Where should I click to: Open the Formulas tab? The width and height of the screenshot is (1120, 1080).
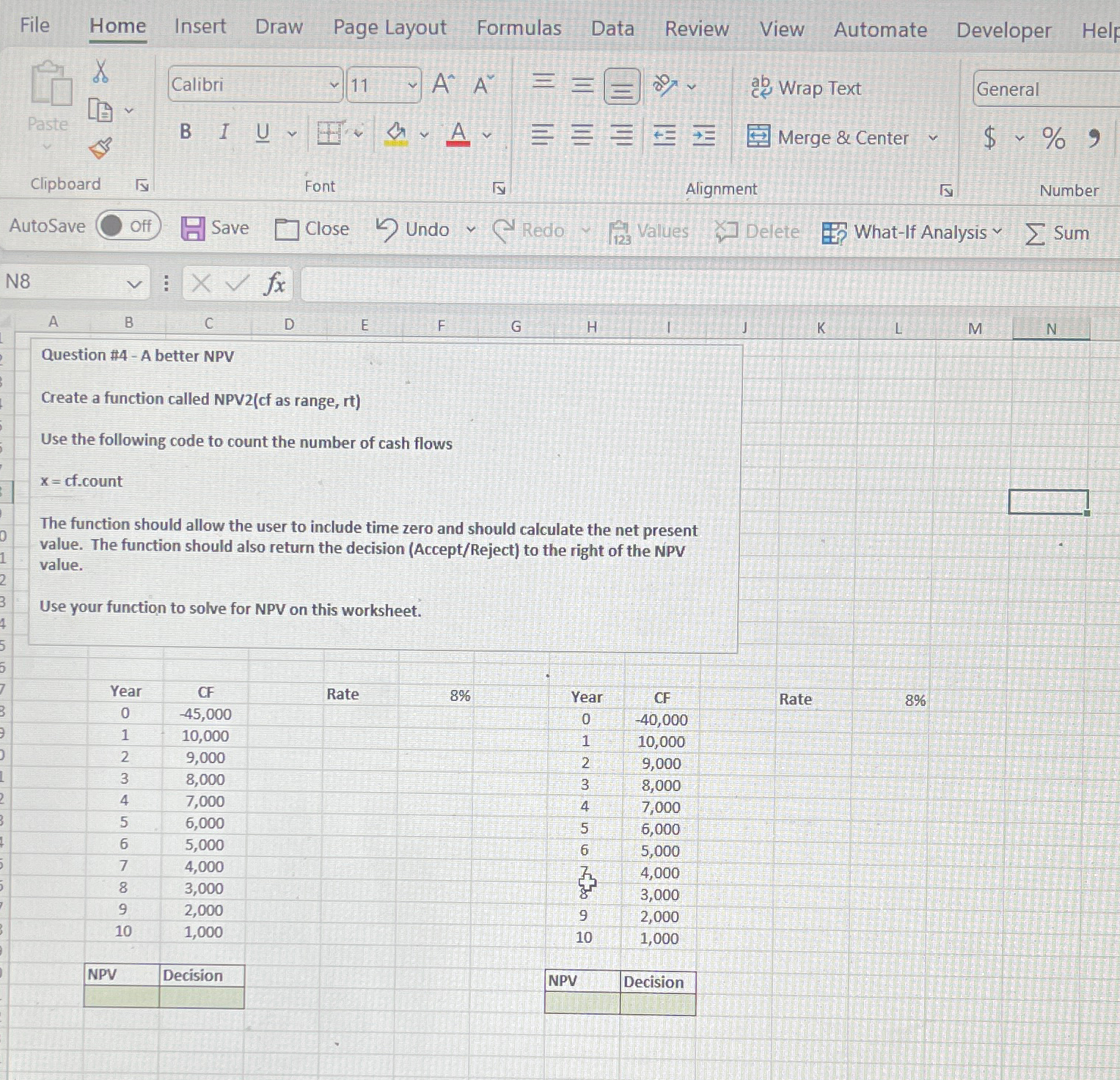(519, 29)
